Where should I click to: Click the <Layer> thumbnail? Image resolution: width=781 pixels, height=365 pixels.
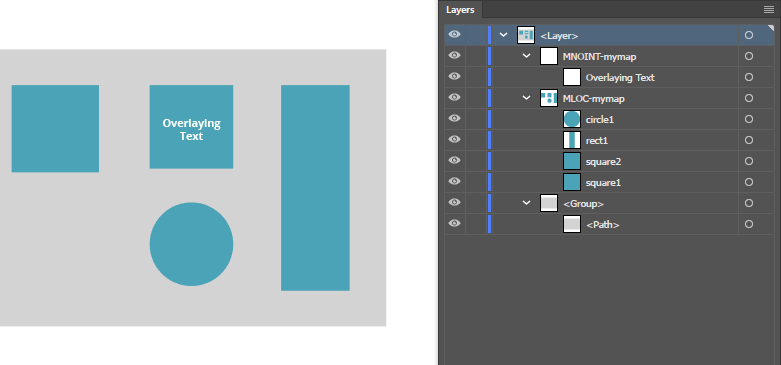[526, 35]
